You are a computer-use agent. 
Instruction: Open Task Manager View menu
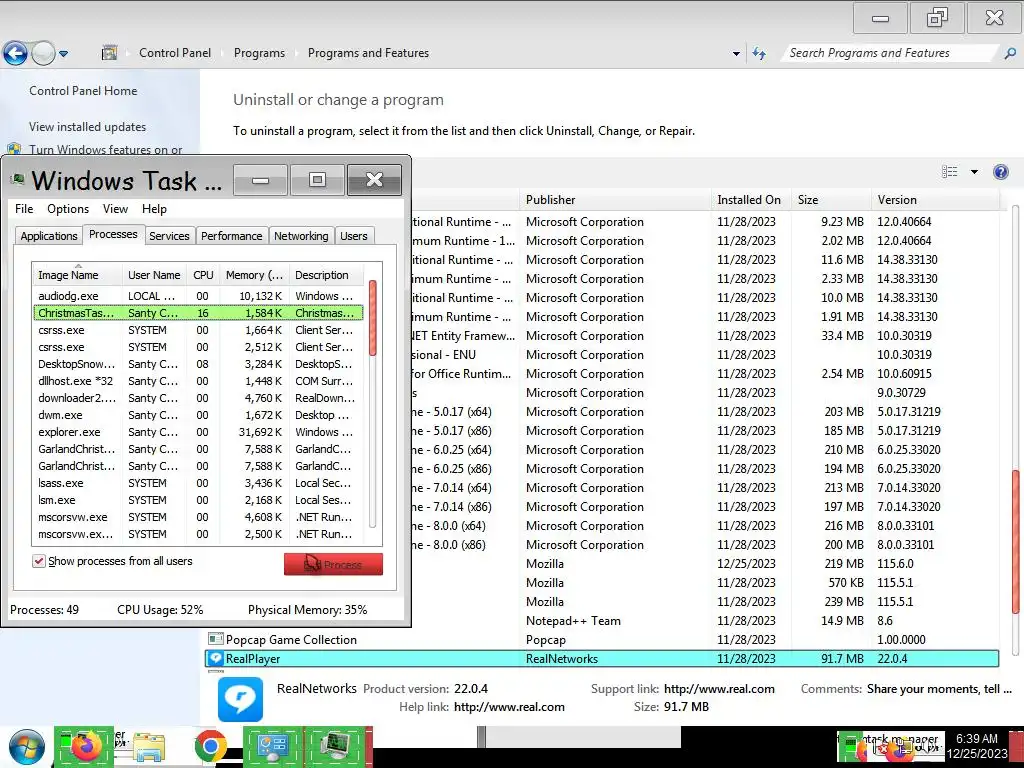pos(115,209)
